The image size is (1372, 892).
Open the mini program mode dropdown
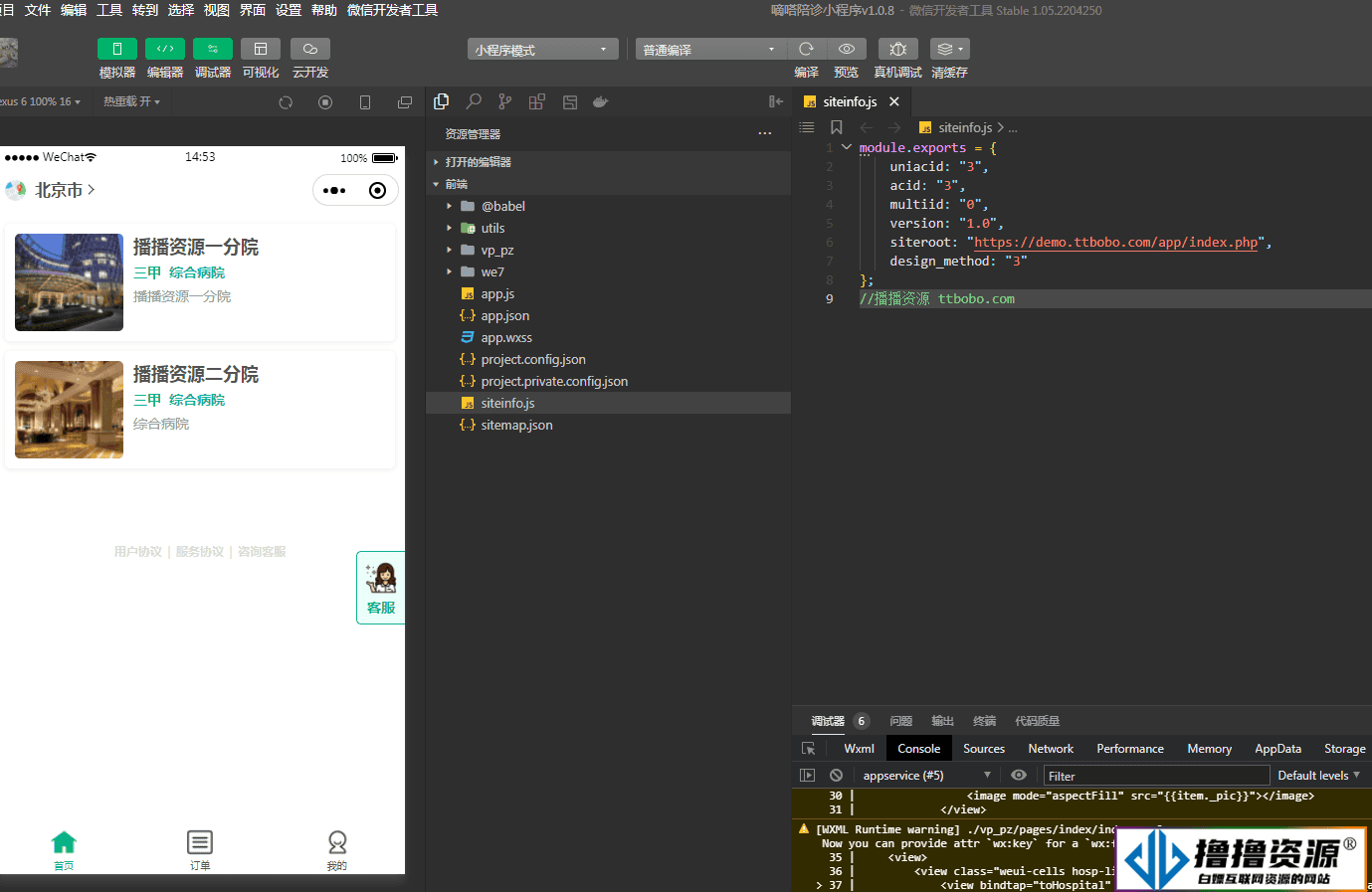tap(542, 50)
